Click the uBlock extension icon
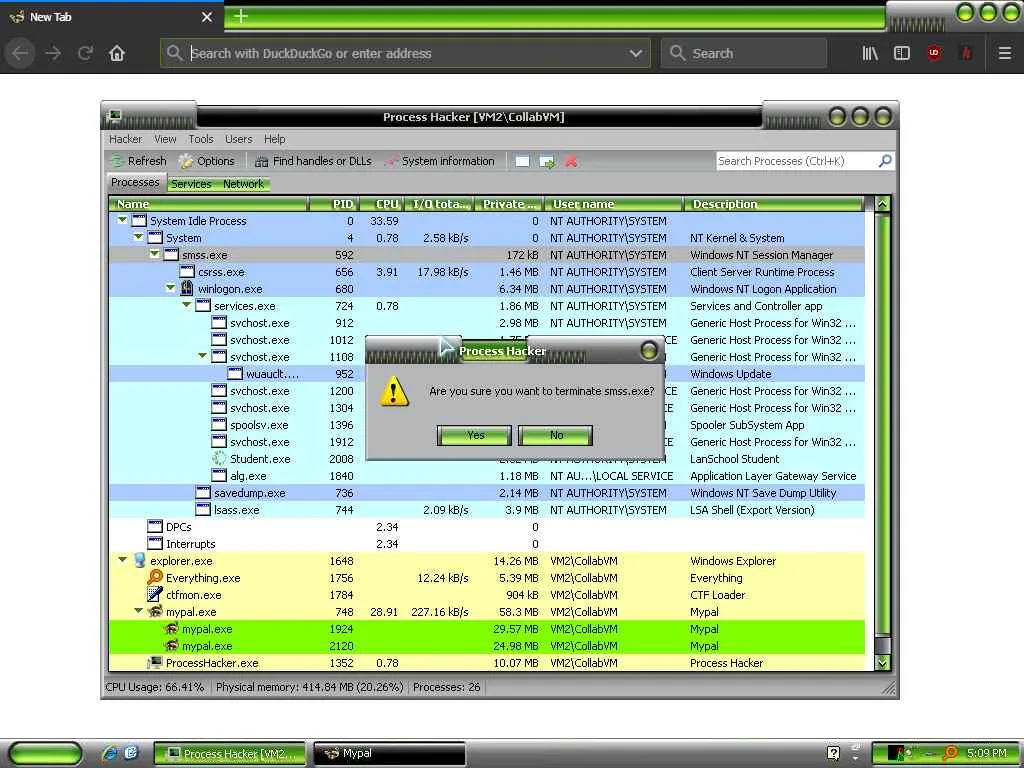 (934, 53)
